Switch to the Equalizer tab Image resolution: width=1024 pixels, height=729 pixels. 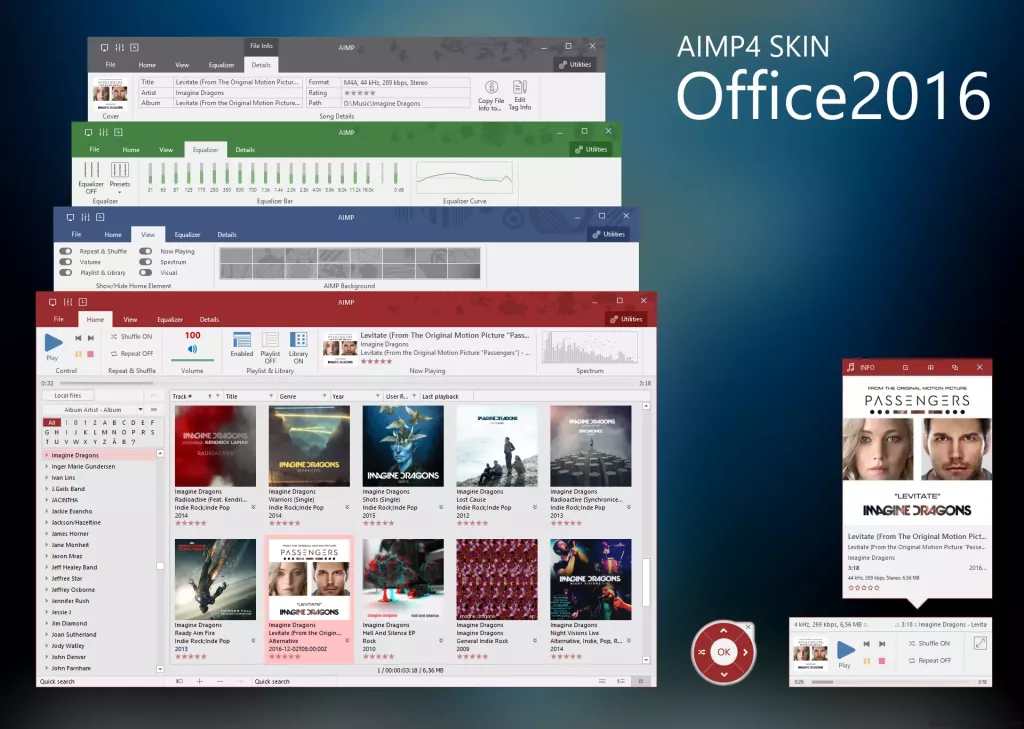[169, 319]
